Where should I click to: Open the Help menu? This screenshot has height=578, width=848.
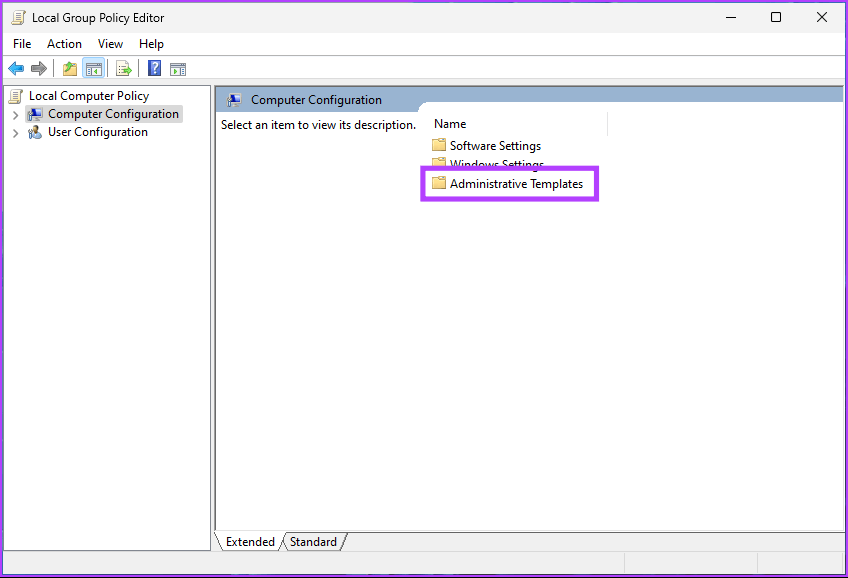point(151,44)
